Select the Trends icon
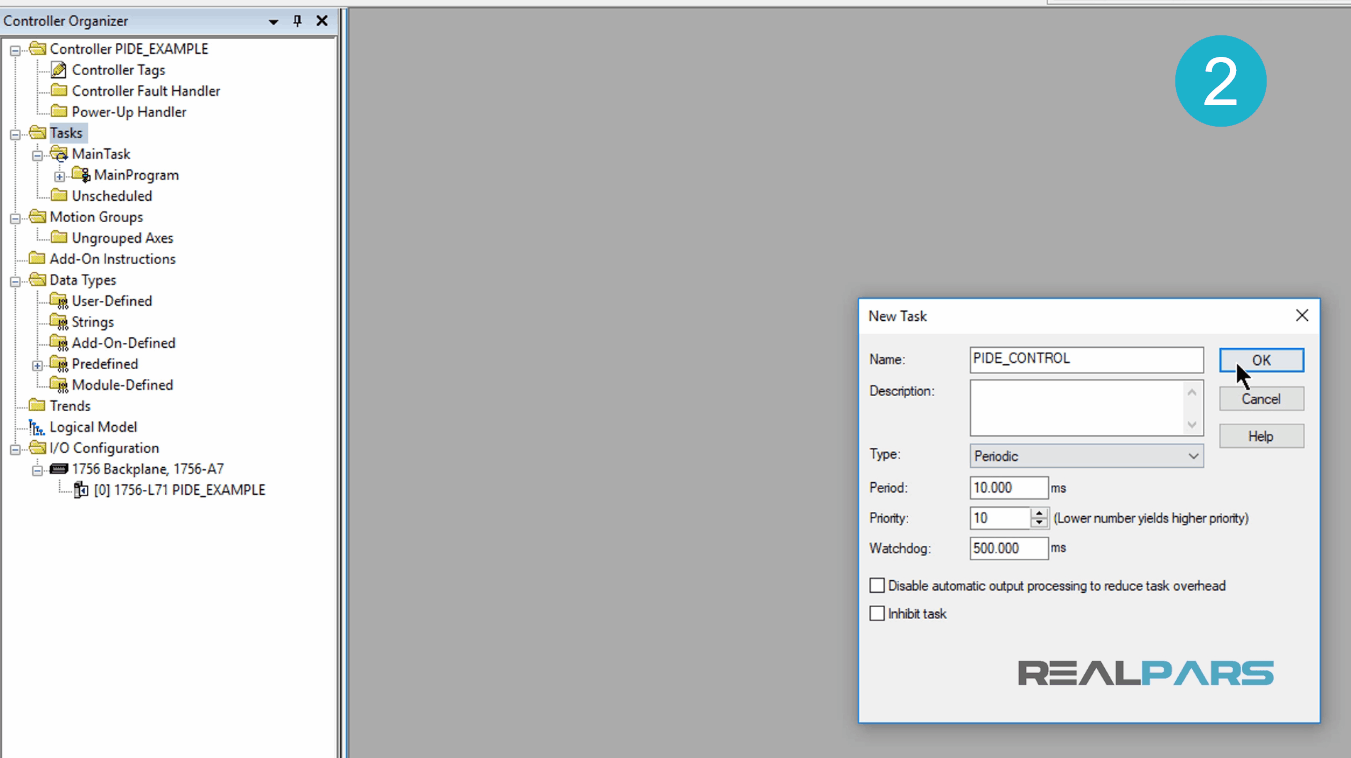Screen dimensions: 1351x758 [37, 405]
